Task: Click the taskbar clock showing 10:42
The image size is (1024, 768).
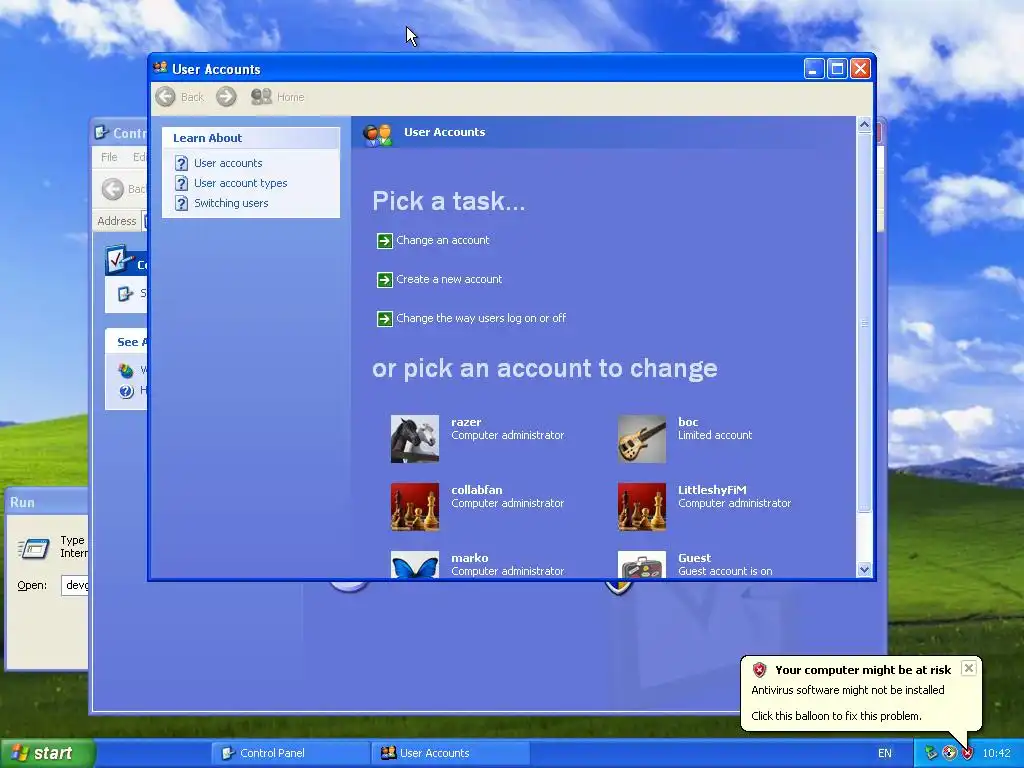Action: 996,753
